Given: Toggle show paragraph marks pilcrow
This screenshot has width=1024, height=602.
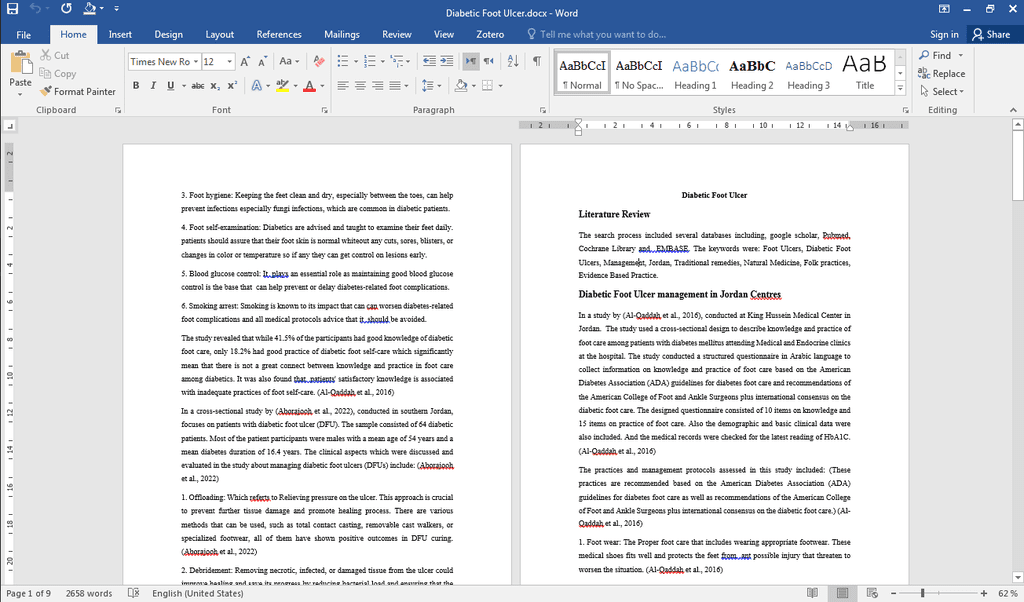Looking at the screenshot, I should [536, 61].
